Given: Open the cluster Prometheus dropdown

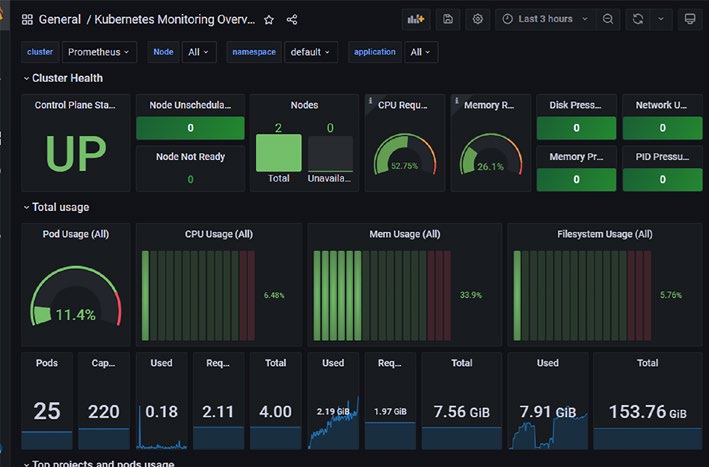Looking at the screenshot, I should 99,52.
